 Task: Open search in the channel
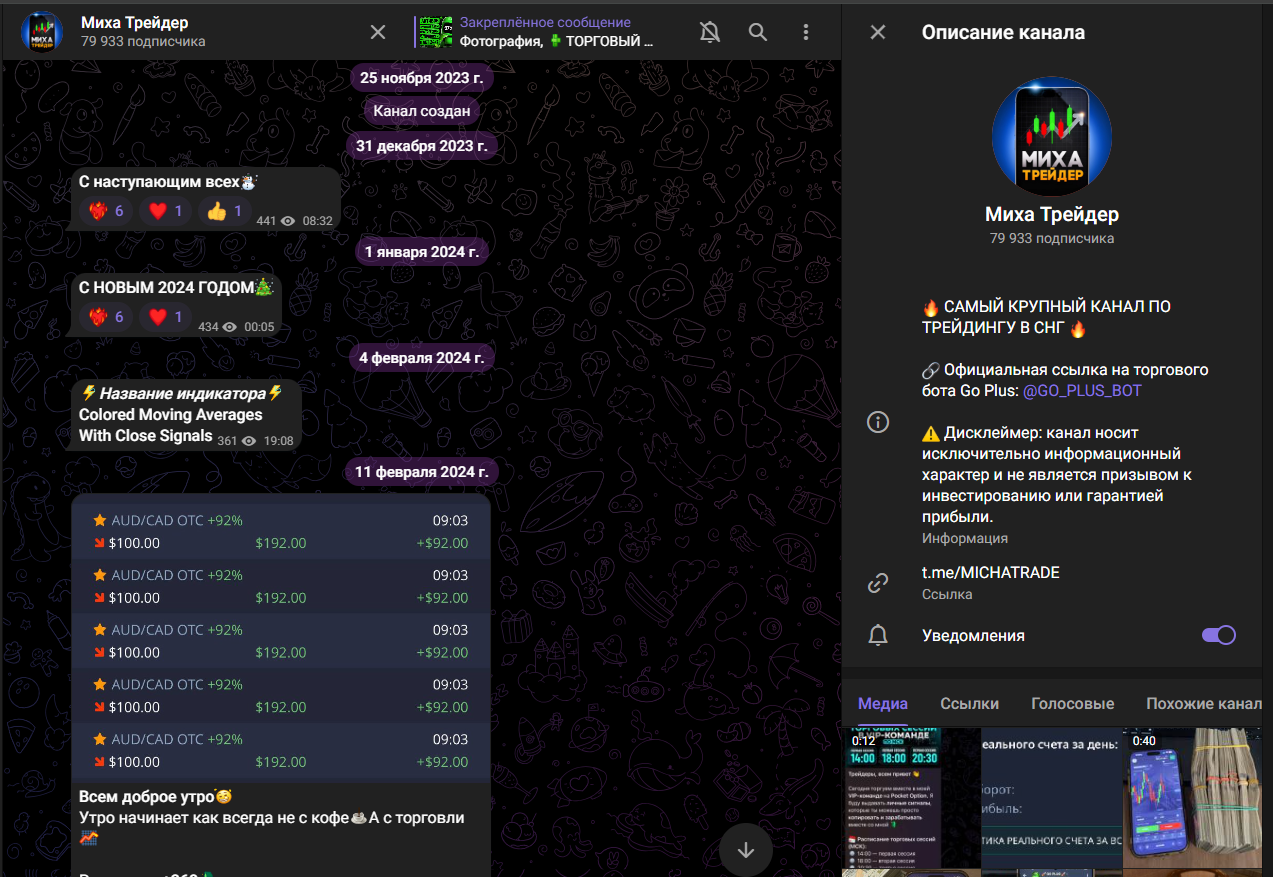(x=758, y=32)
